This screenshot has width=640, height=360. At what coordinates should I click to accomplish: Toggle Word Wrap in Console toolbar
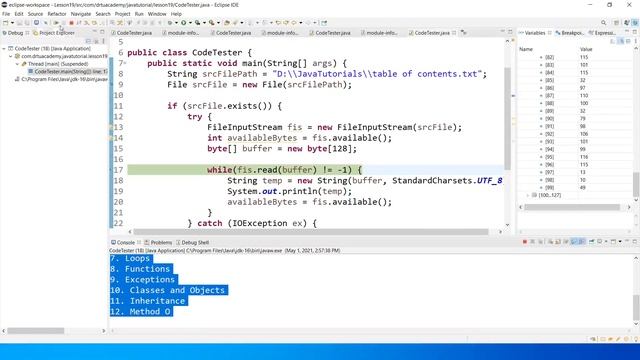pyautogui.click(x=566, y=242)
